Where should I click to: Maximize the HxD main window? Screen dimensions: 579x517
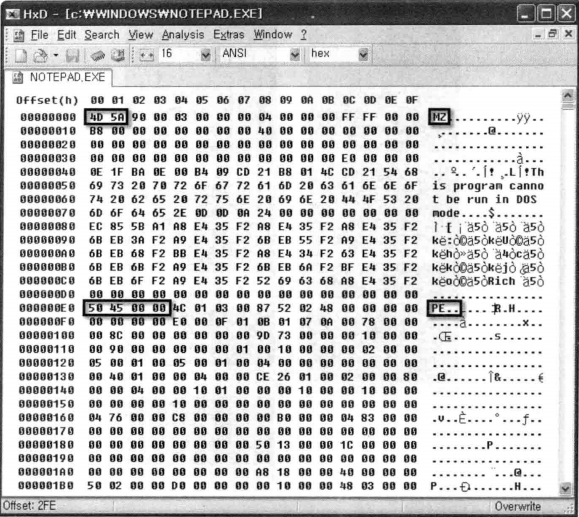tap(546, 14)
